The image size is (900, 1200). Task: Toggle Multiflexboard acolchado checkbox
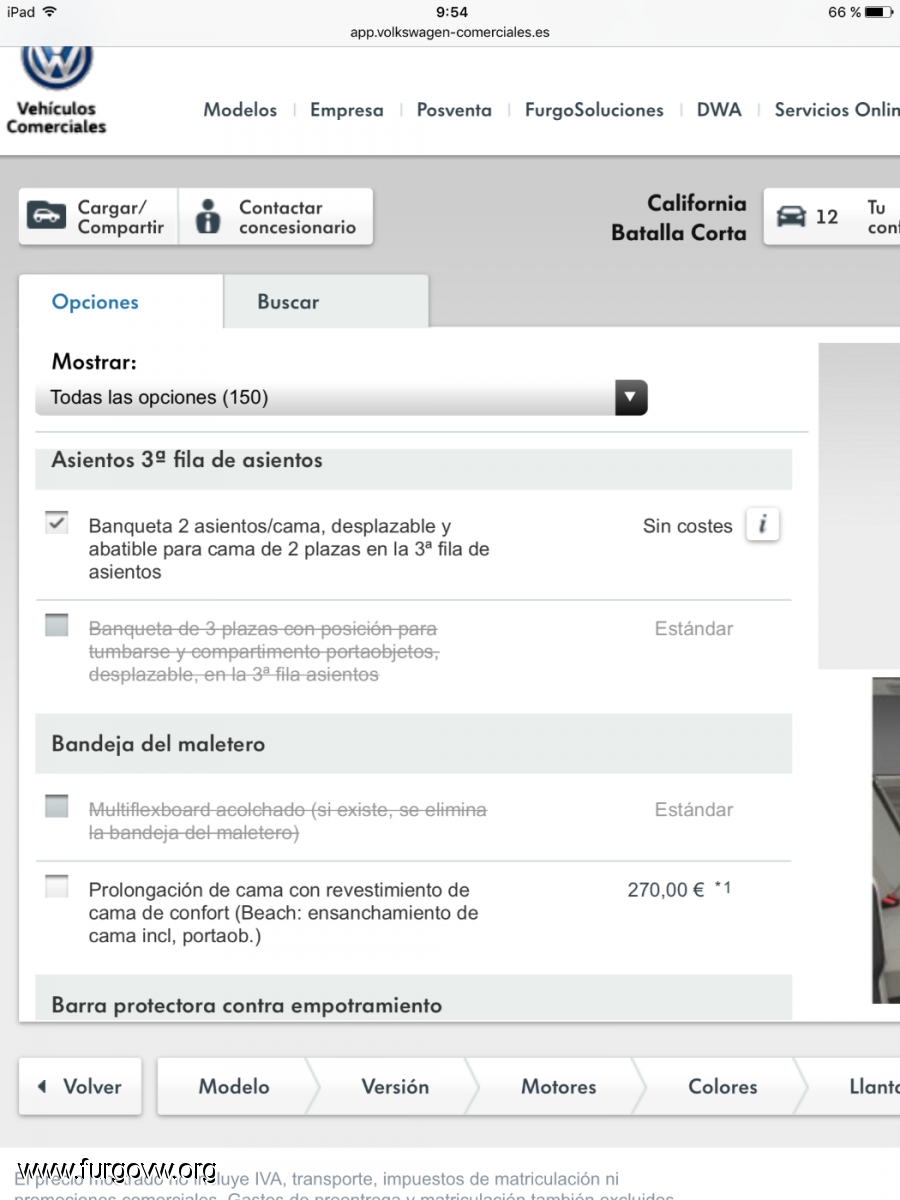[x=57, y=806]
